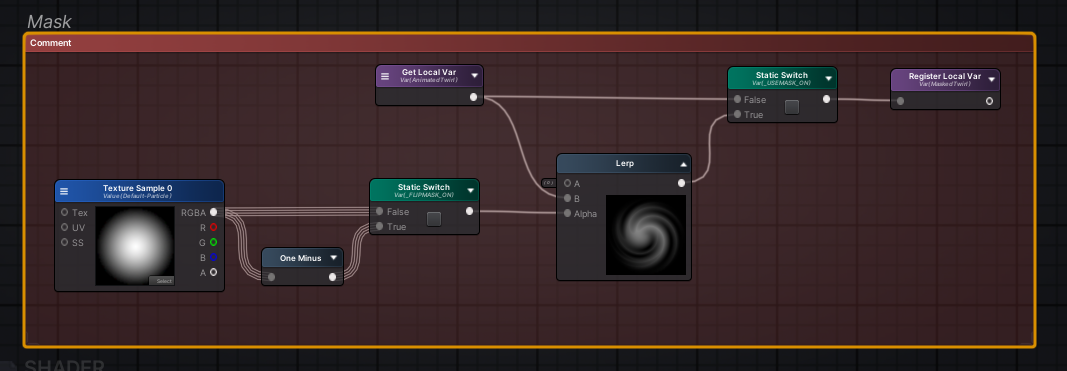Click the spiral twirl Lerp preview thumbnail
1067x371 pixels.
pos(646,235)
